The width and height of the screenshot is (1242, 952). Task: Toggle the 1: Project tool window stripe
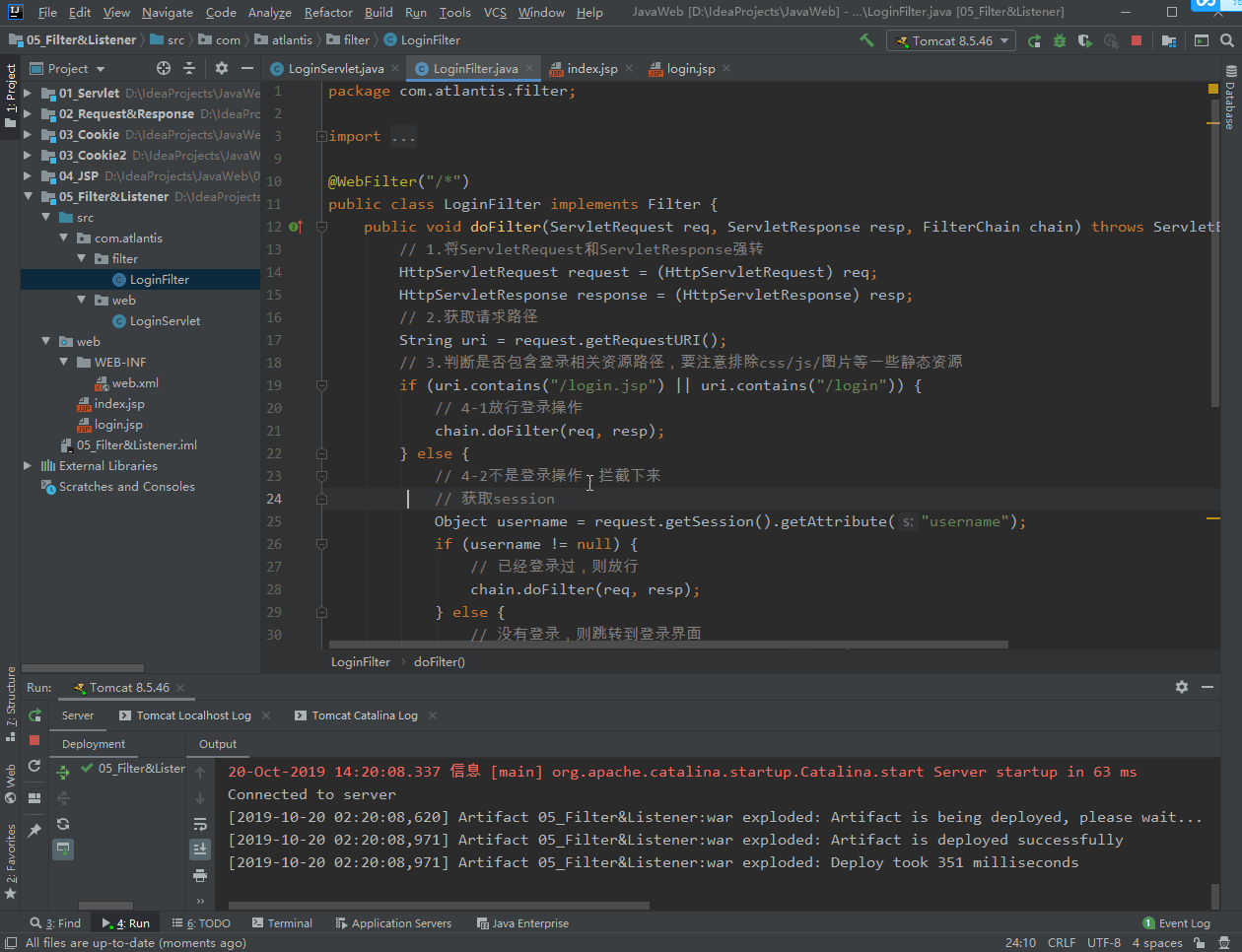tap(11, 96)
